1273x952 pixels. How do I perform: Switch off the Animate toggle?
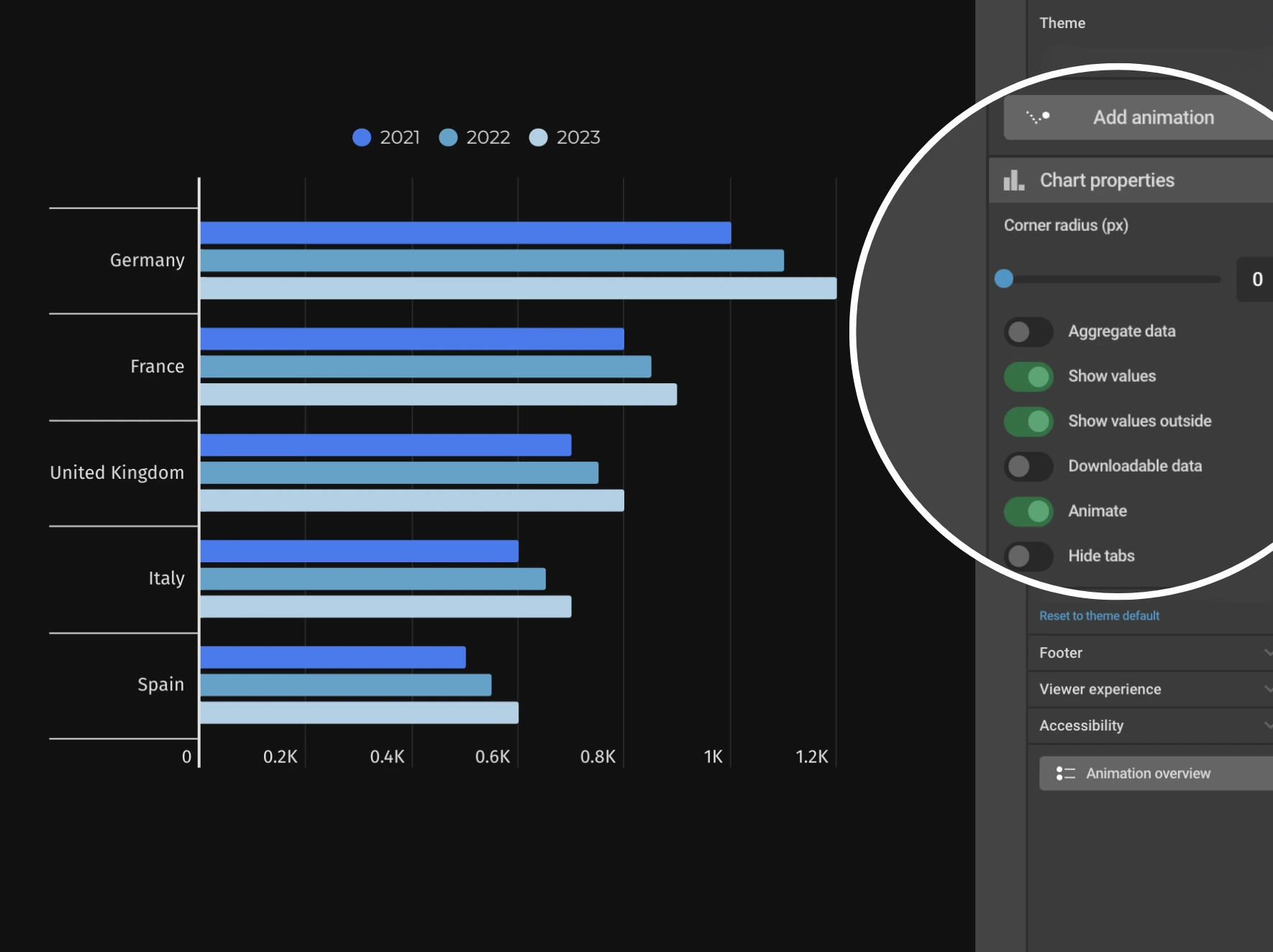pyautogui.click(x=1028, y=511)
